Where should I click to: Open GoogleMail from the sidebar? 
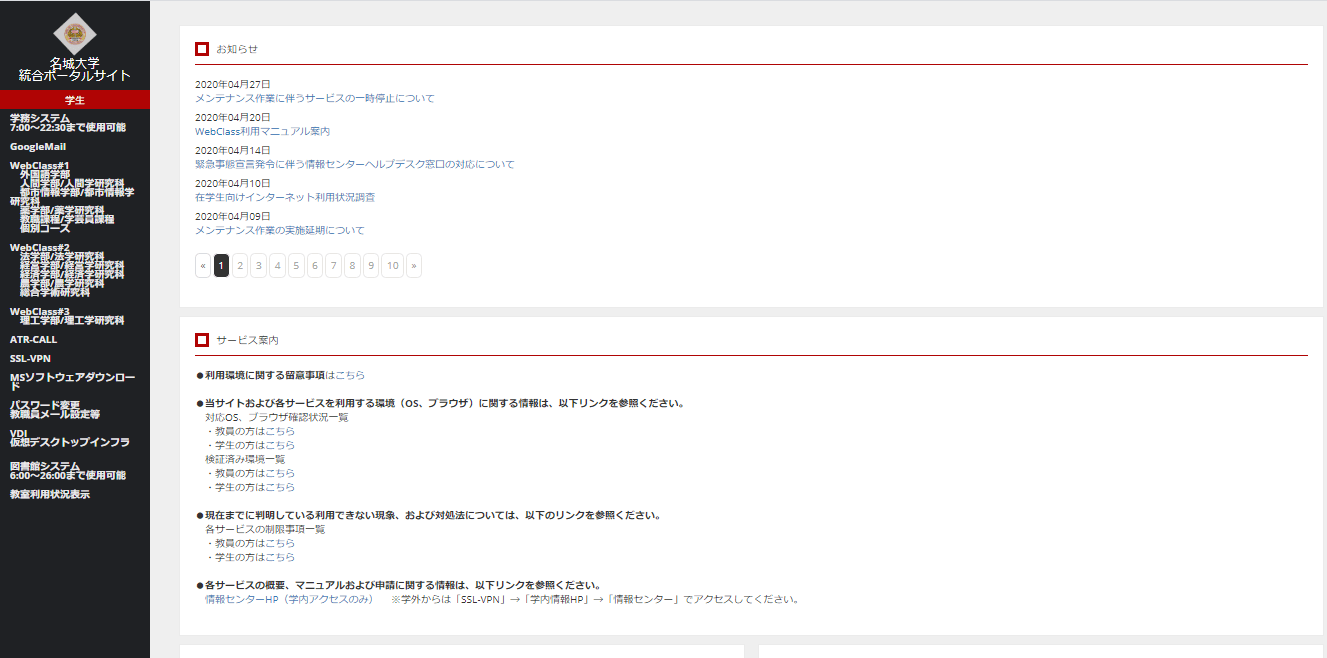click(38, 147)
